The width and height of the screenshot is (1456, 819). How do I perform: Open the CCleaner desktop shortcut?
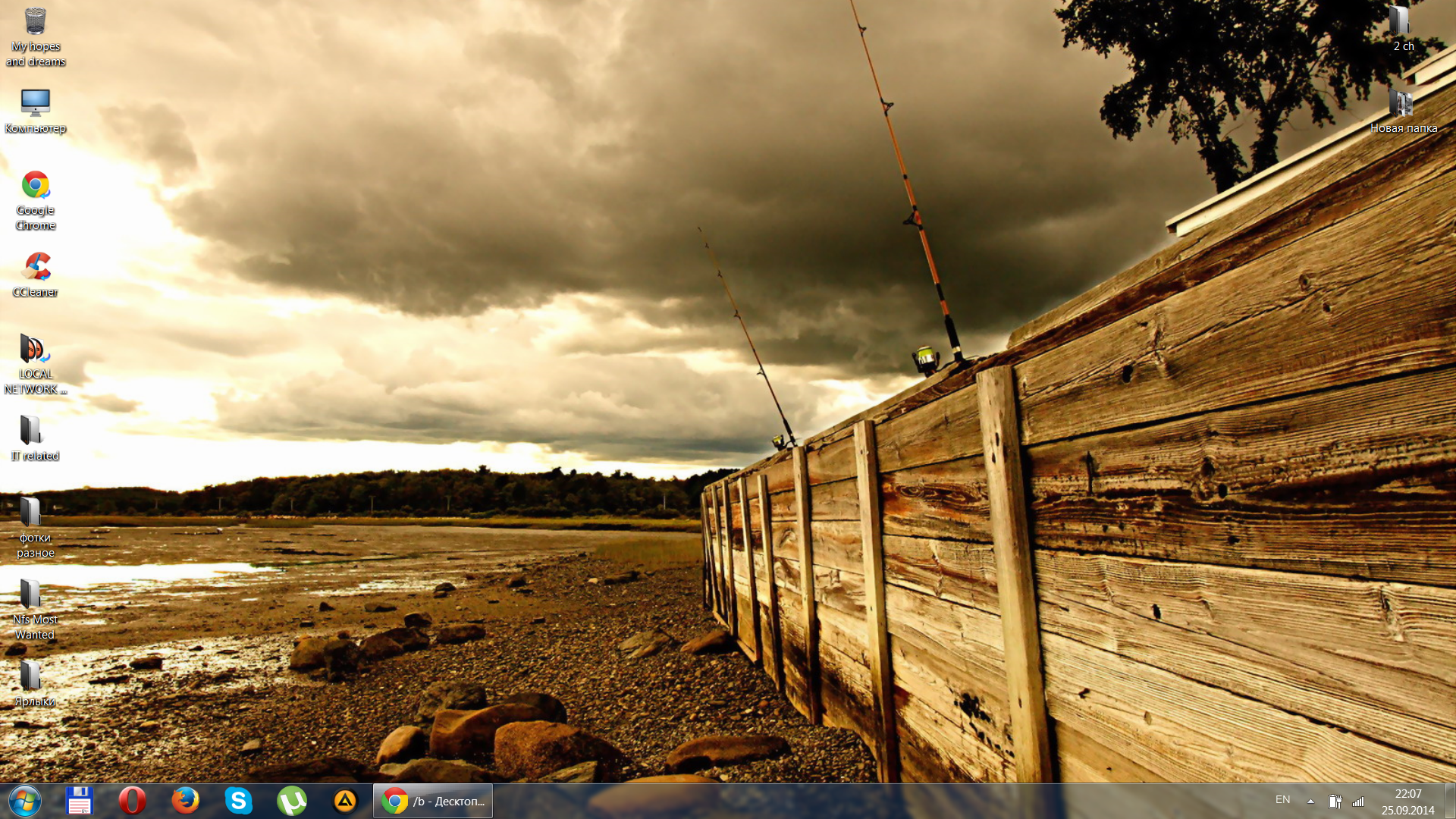35,267
